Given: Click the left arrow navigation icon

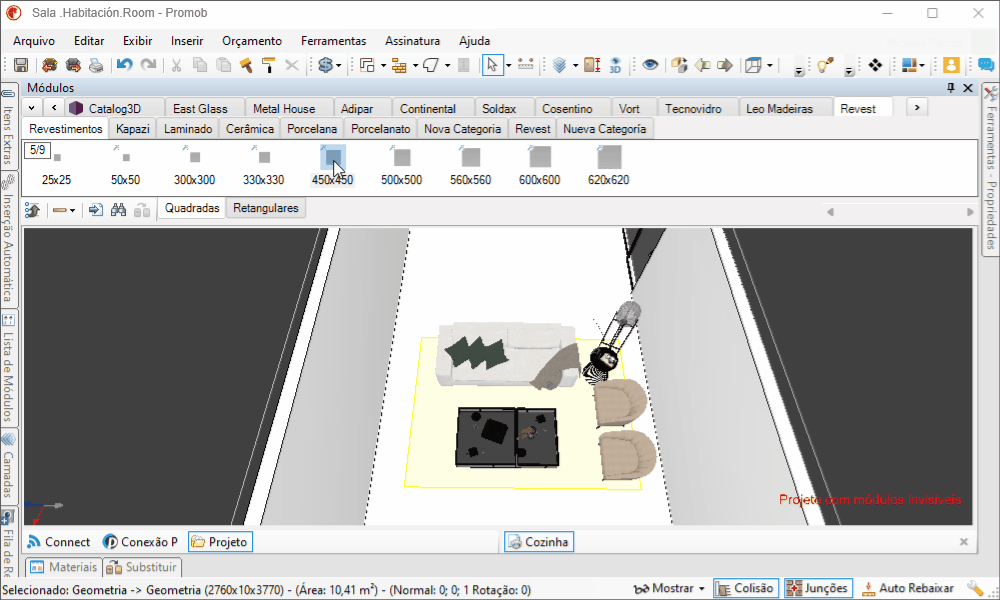Looking at the screenshot, I should coord(702,65).
